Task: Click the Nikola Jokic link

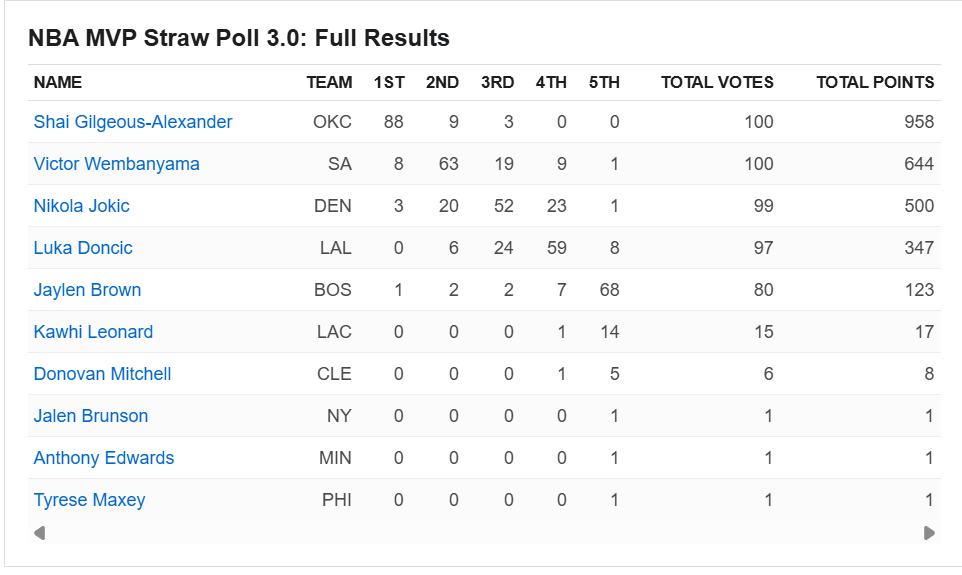Action: 82,206
